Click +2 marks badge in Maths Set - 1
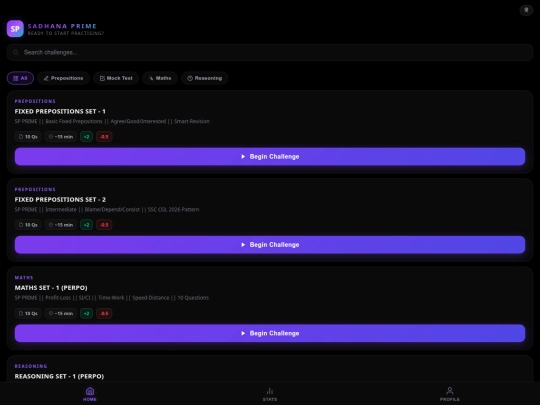This screenshot has height=405, width=540. click(x=86, y=313)
